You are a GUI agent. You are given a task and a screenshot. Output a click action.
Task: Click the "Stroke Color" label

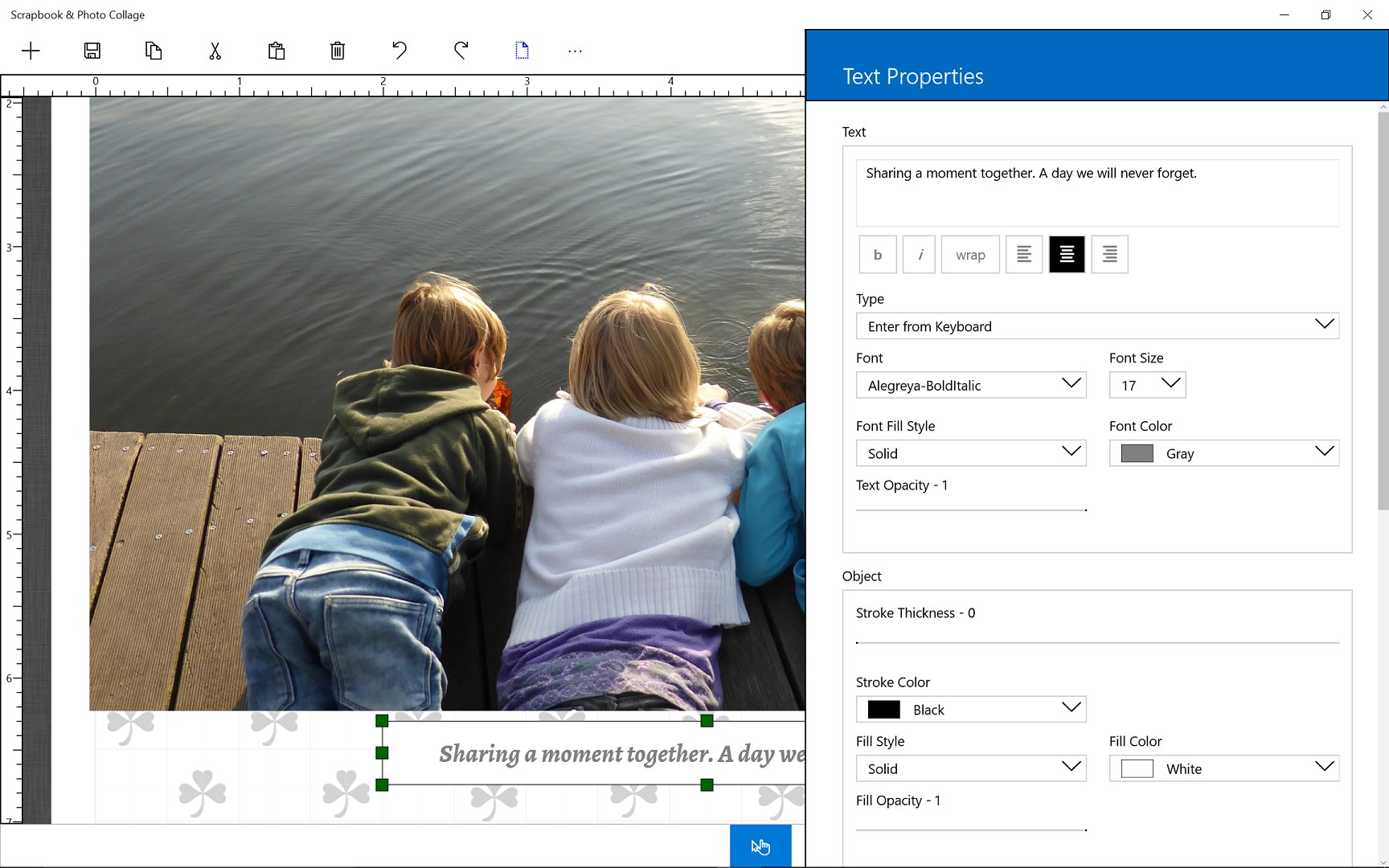tap(892, 682)
